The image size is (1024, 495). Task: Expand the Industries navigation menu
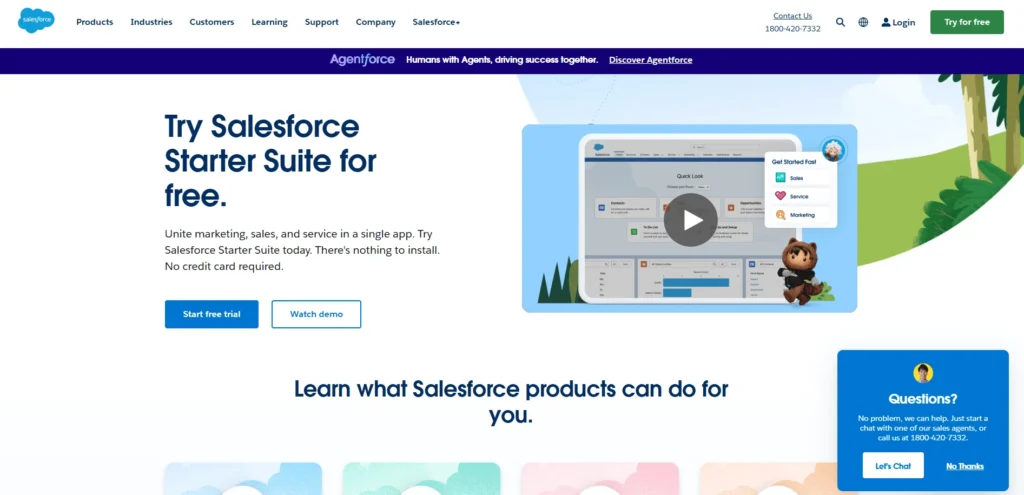click(151, 22)
